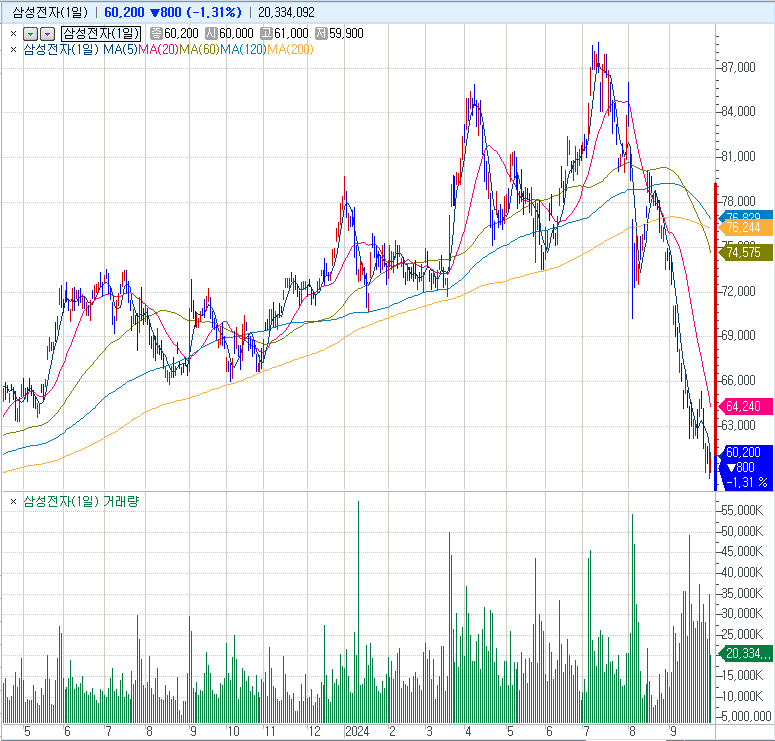Select the MA(120) legend label

point(243,49)
